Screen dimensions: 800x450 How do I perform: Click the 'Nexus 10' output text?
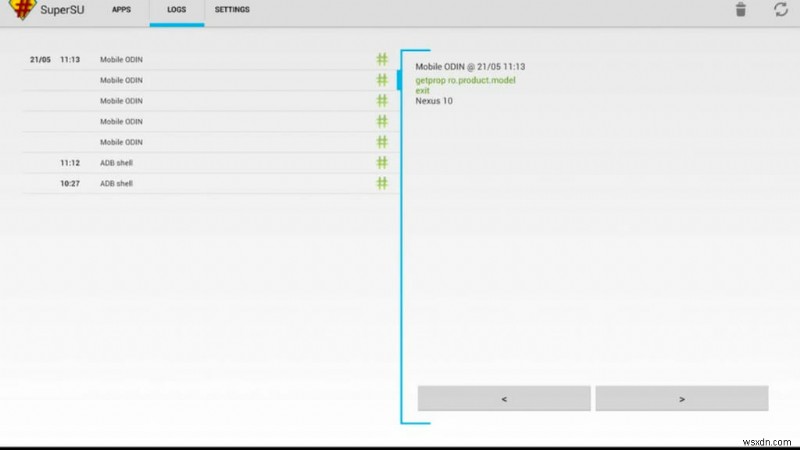click(x=434, y=101)
